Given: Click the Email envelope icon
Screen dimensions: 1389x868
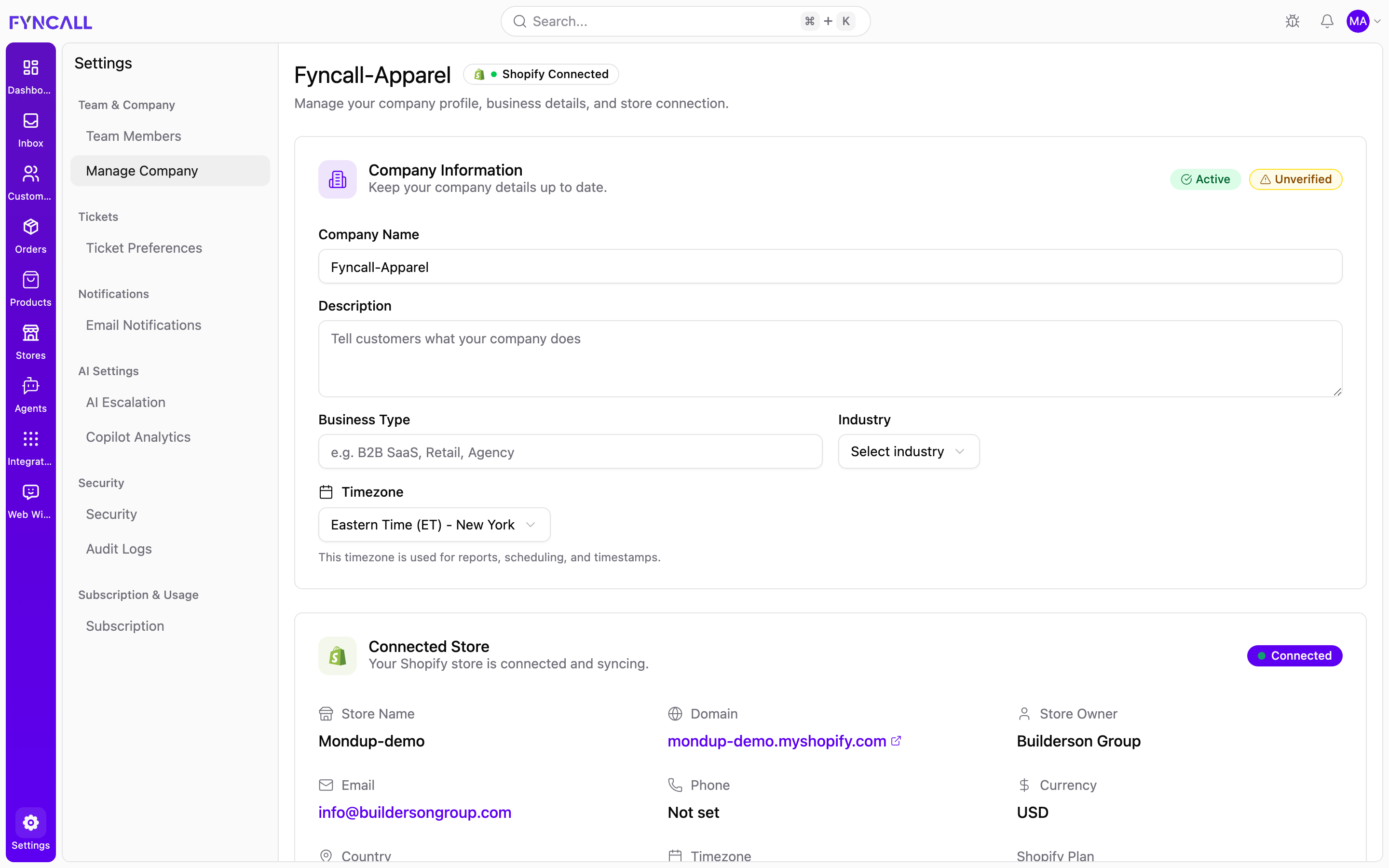Looking at the screenshot, I should [x=326, y=785].
